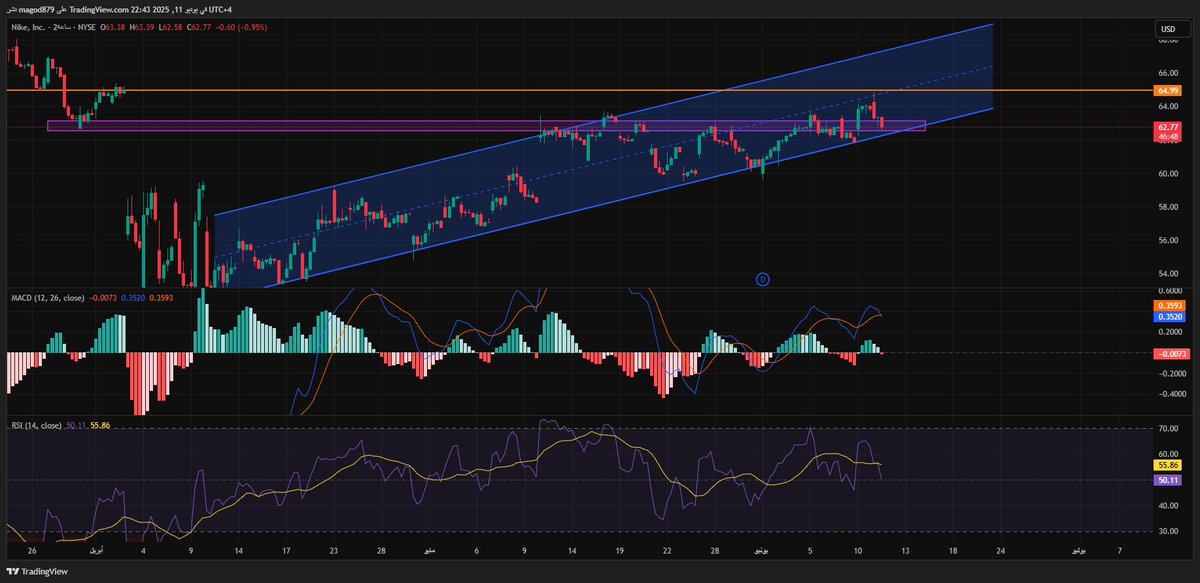The image size is (1200, 583).
Task: Click date 13 on time axis
Action: pyautogui.click(x=904, y=550)
